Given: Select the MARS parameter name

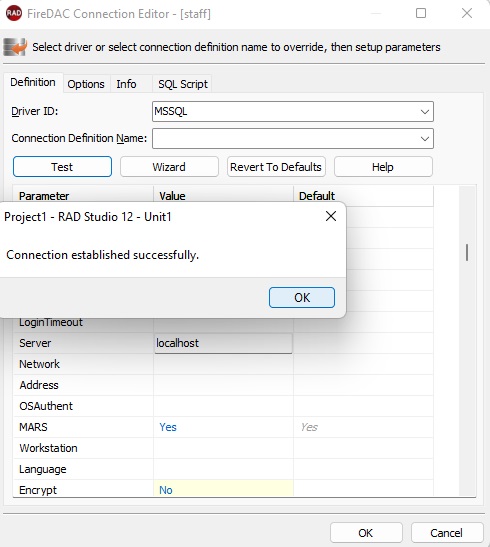Looking at the screenshot, I should click(x=33, y=427).
